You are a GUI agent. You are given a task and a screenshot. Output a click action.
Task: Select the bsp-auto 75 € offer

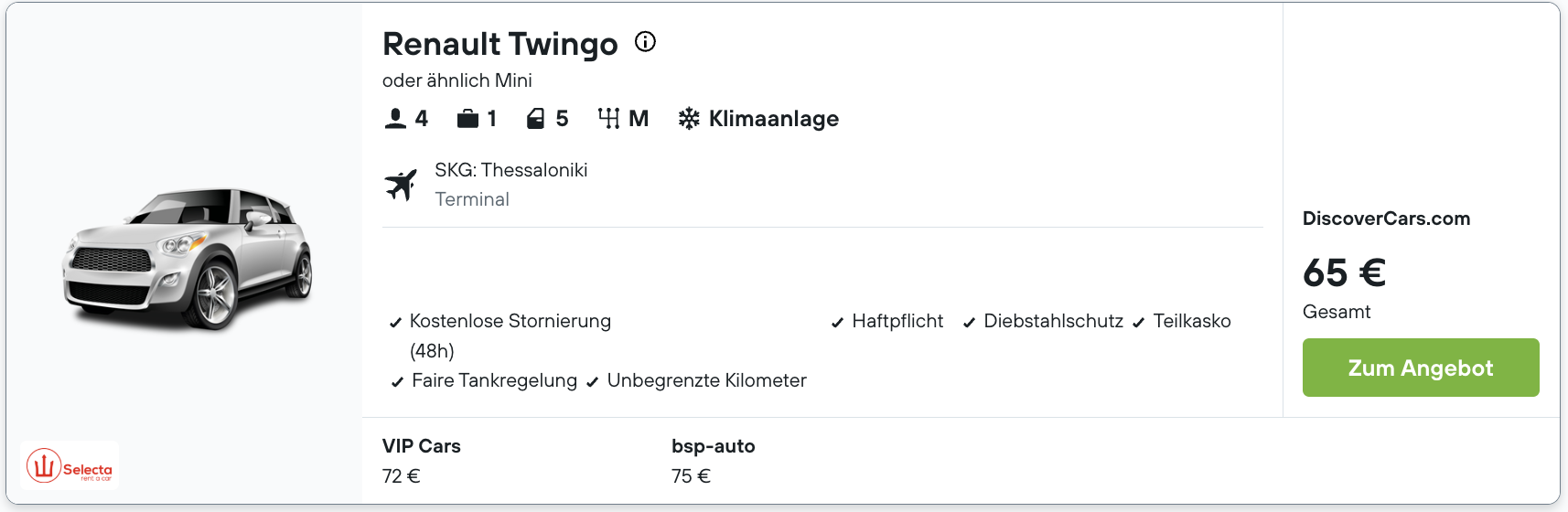[x=713, y=460]
